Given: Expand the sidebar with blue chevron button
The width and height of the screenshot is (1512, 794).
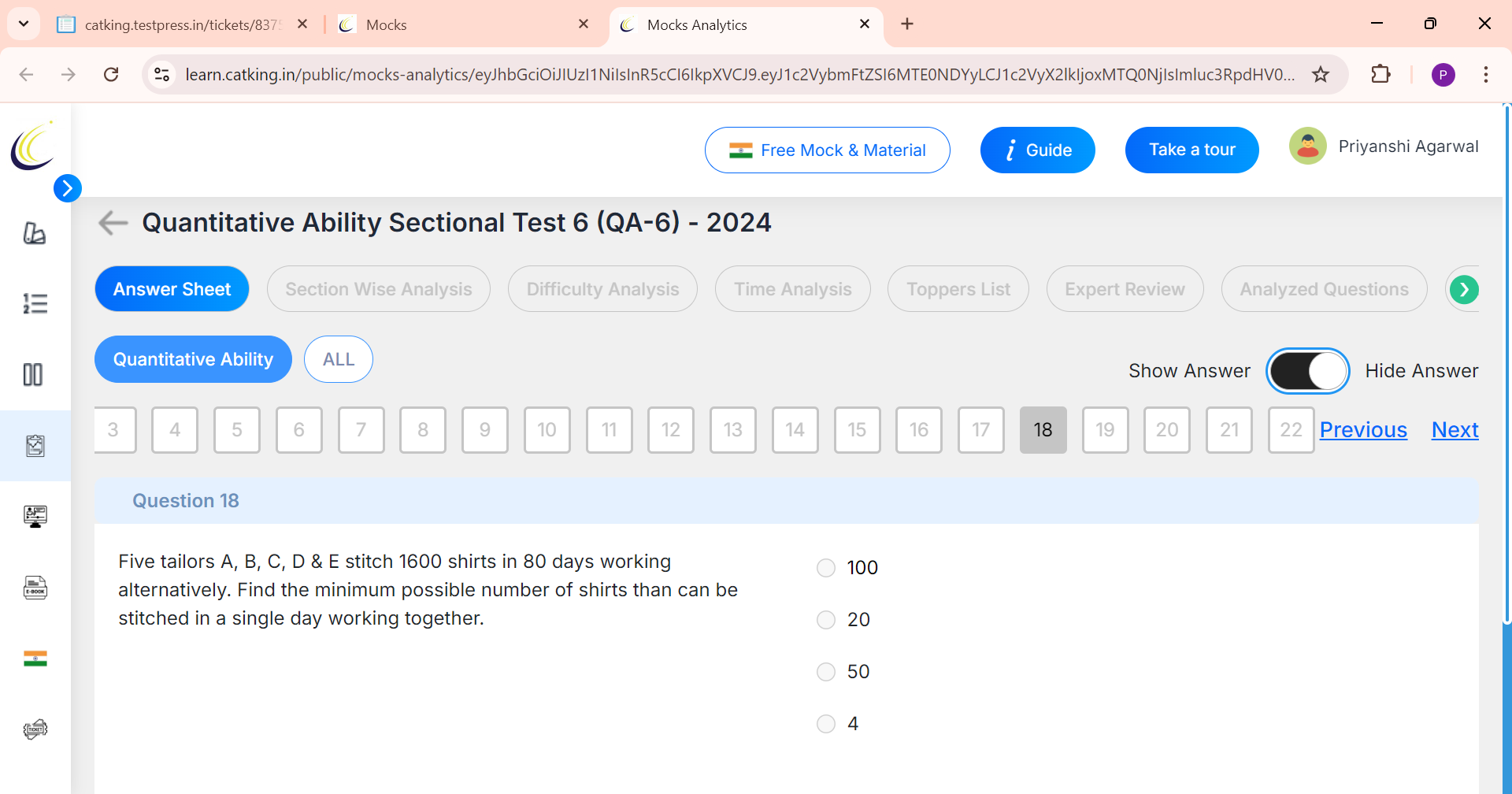Looking at the screenshot, I should click(x=68, y=188).
